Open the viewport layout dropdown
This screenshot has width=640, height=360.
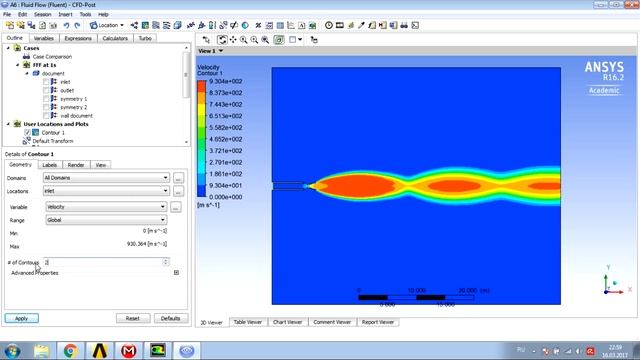[x=300, y=40]
